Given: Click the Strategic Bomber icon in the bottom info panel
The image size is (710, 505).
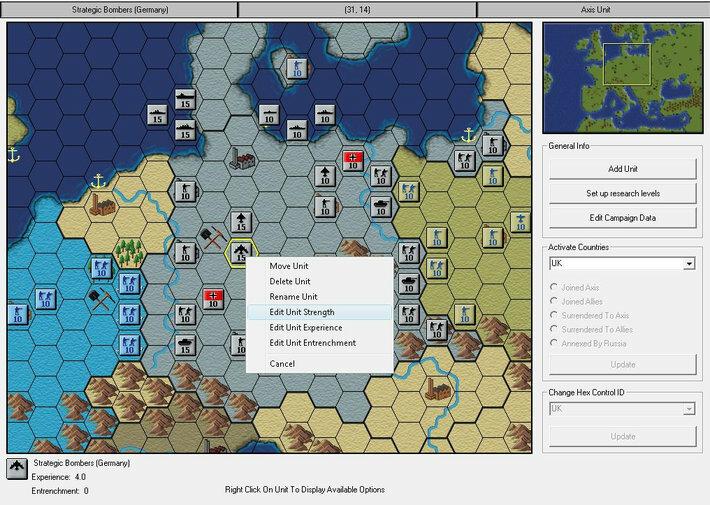Looking at the screenshot, I should 17,468.
